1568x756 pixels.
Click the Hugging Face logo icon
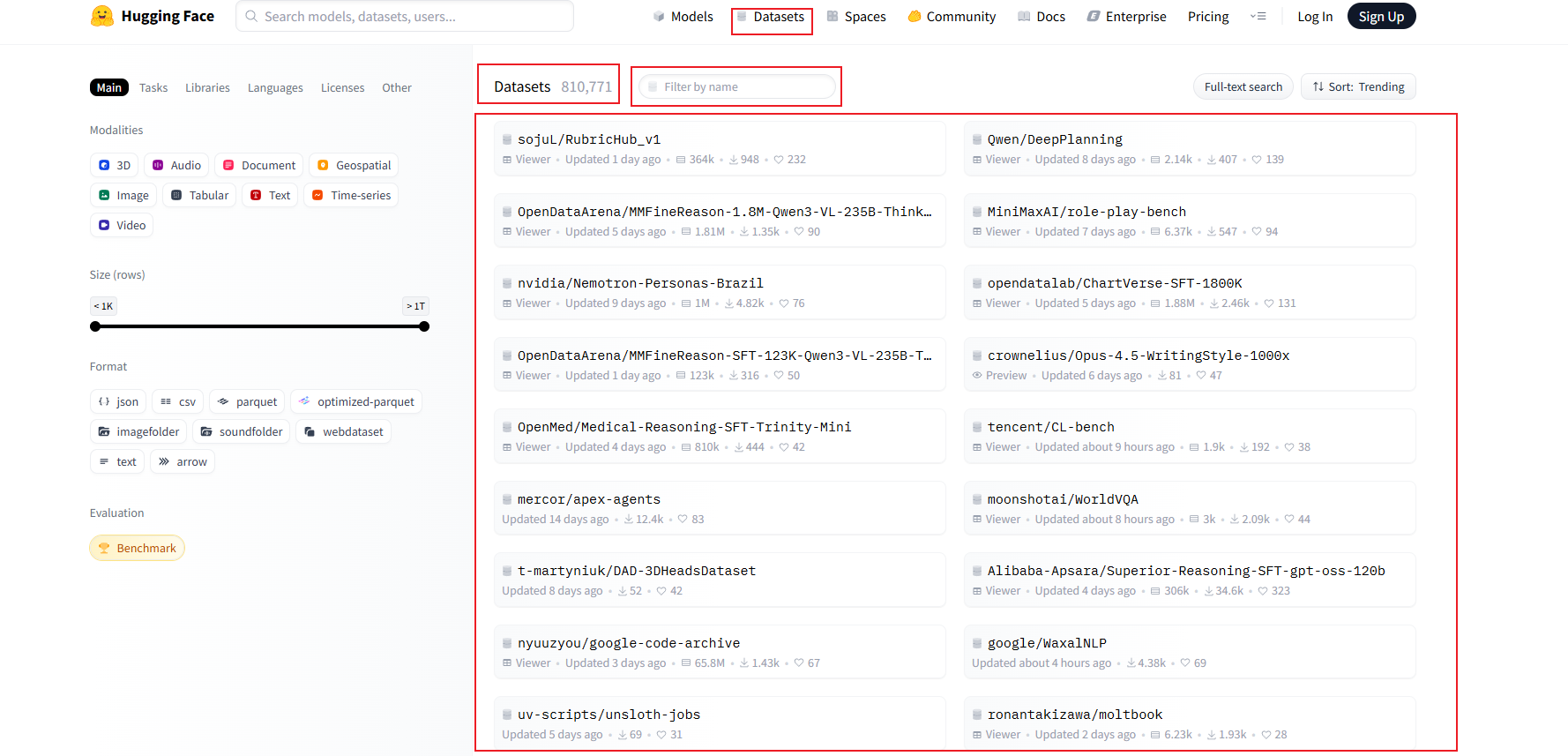[x=102, y=16]
